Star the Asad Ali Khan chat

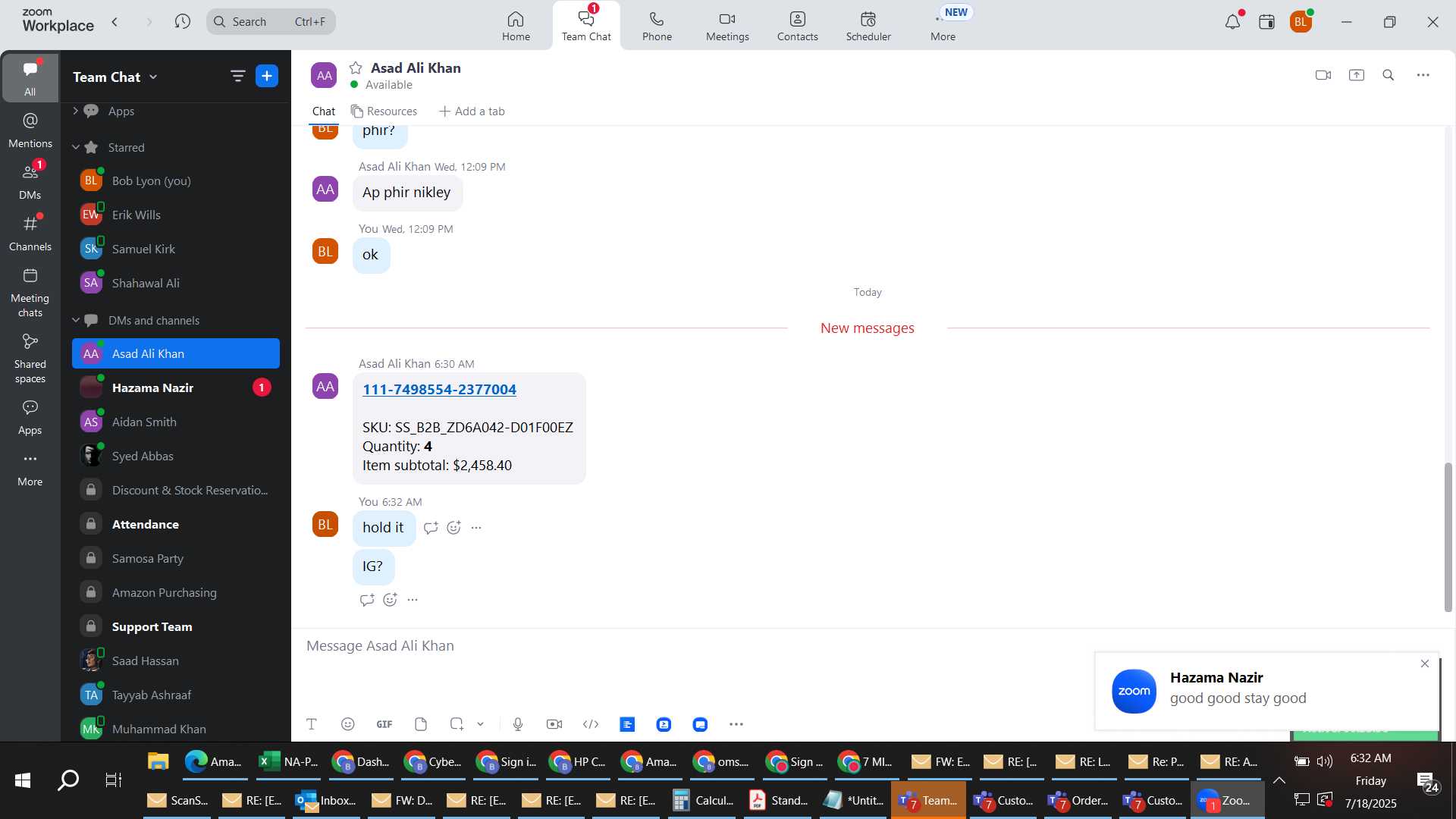(x=356, y=67)
